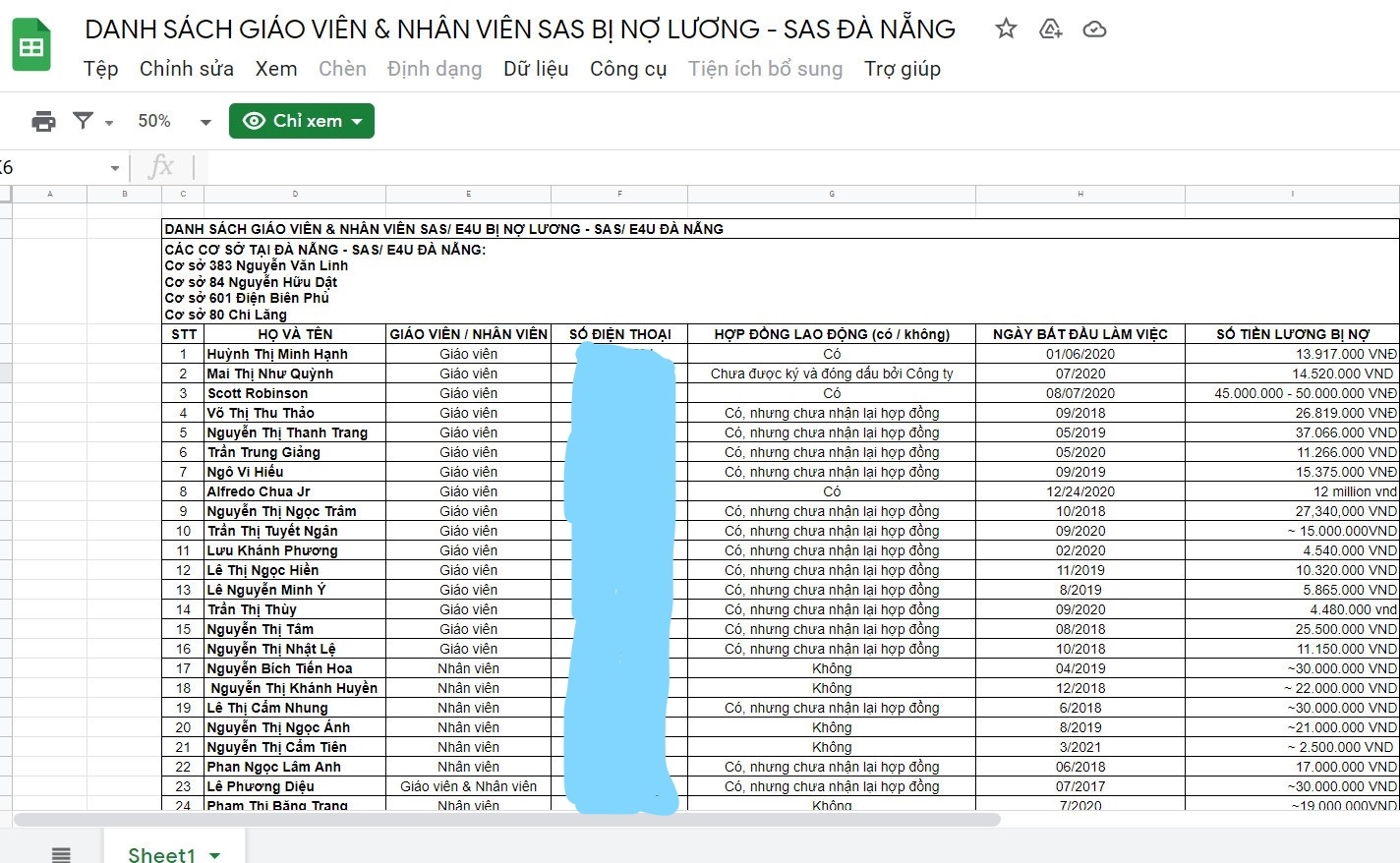Click the fx formula bar icon

point(161,166)
